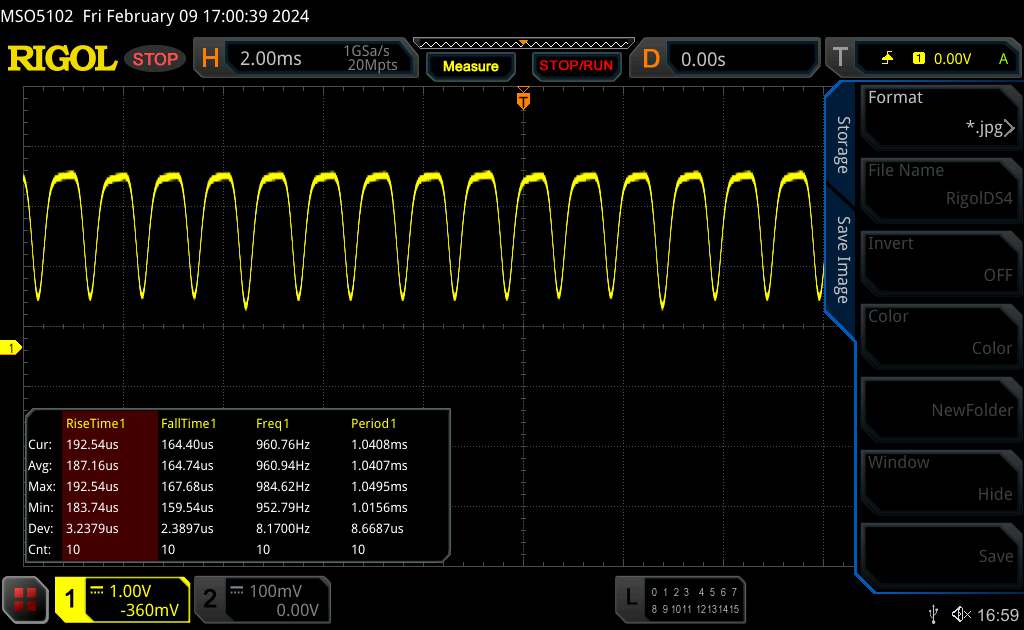The width and height of the screenshot is (1024, 630).
Task: Click the File Name RigolDS4 field
Action: pos(940,189)
